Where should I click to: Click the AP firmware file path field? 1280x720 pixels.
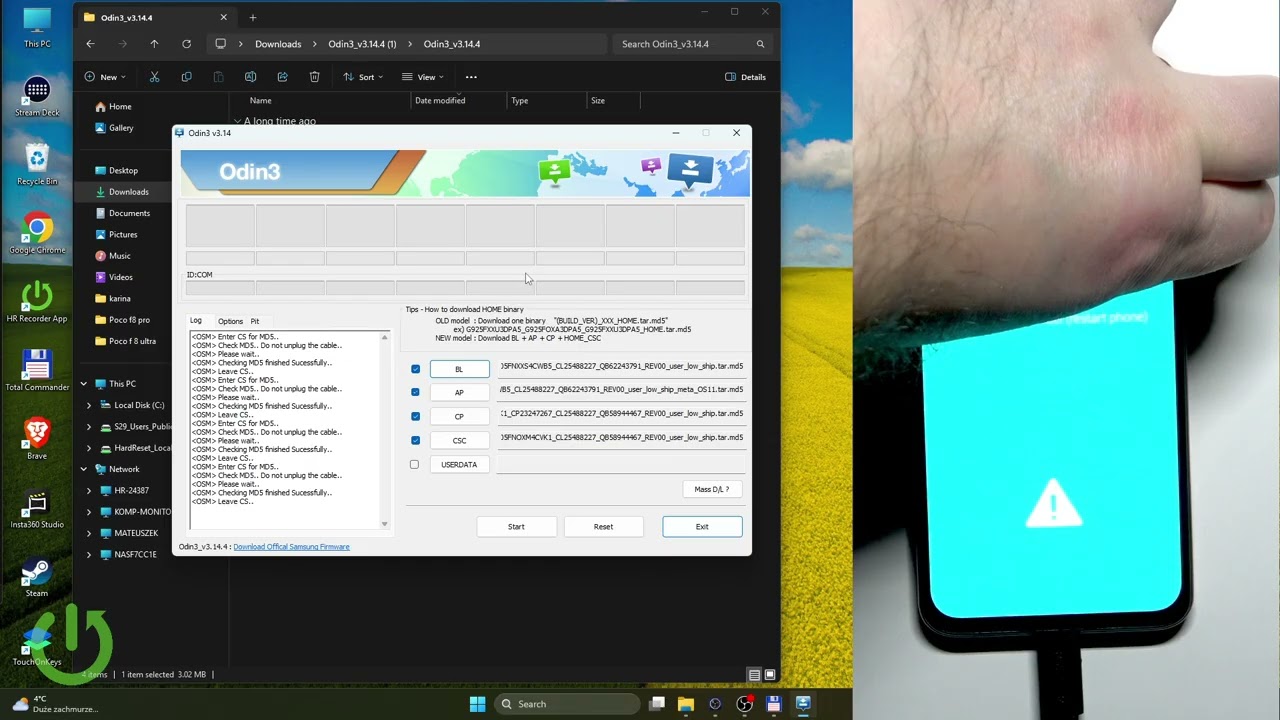(x=622, y=390)
